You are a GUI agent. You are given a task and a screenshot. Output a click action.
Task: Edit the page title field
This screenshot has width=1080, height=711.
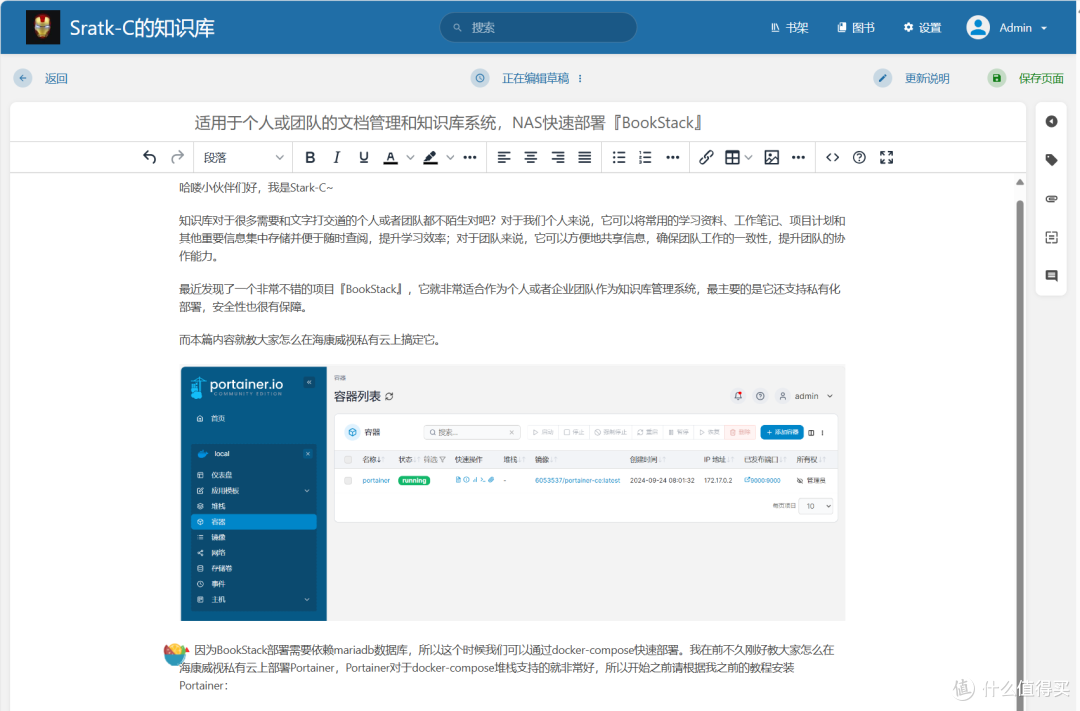(x=517, y=123)
